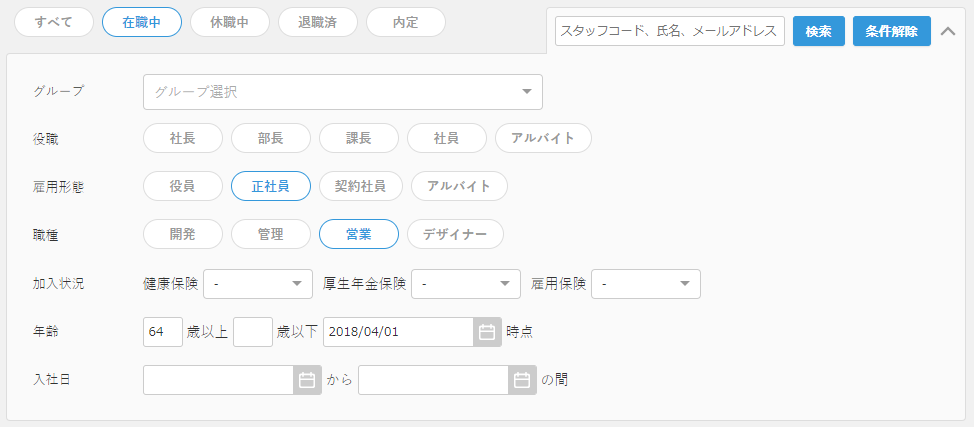Enable the デザイナー job type filter
Viewport: 974px width, 427px height.
[x=455, y=234]
